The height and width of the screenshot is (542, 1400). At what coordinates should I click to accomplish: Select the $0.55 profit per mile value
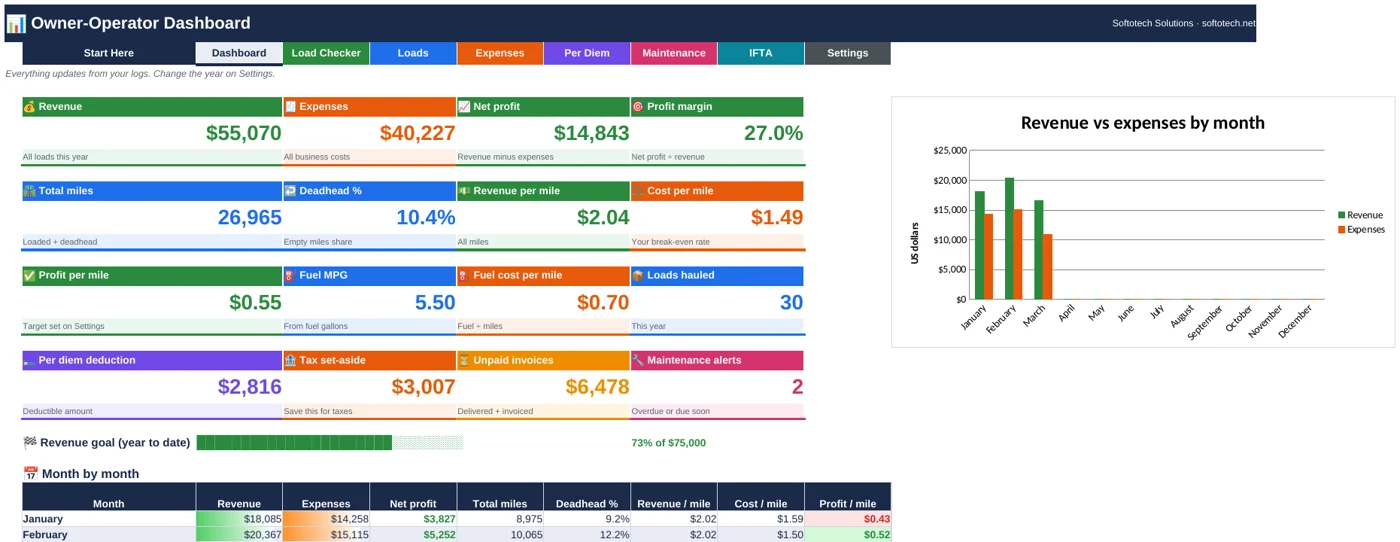(255, 302)
